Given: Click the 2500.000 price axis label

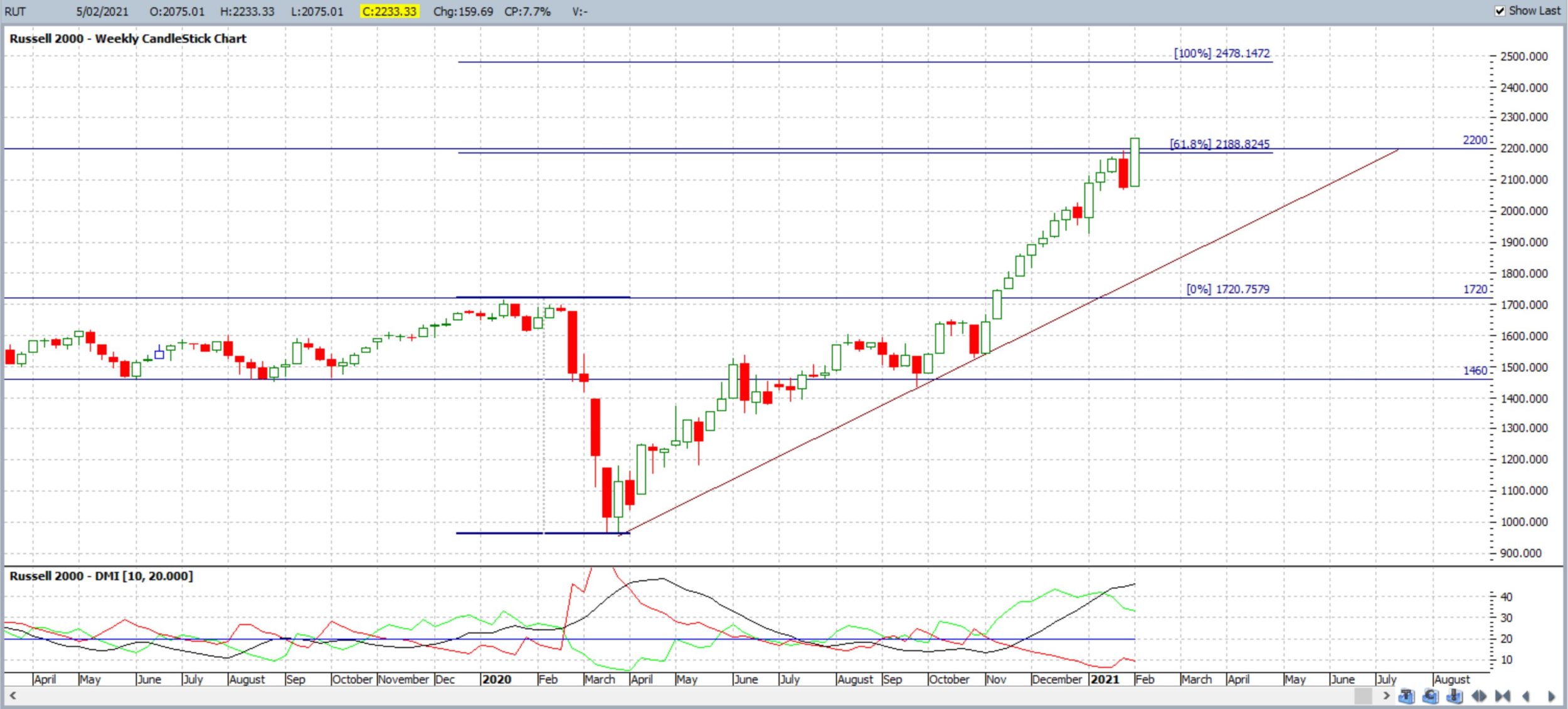Looking at the screenshot, I should (1524, 56).
